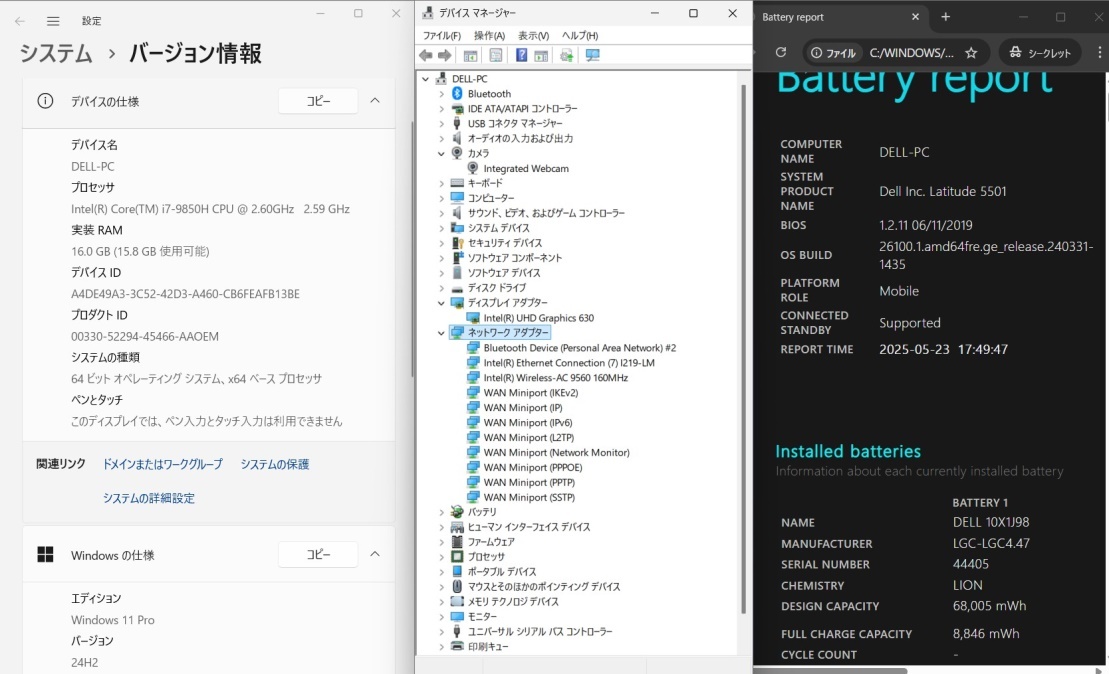Click the reload page icon in Chrome
The width and height of the screenshot is (1109, 674).
tap(779, 52)
